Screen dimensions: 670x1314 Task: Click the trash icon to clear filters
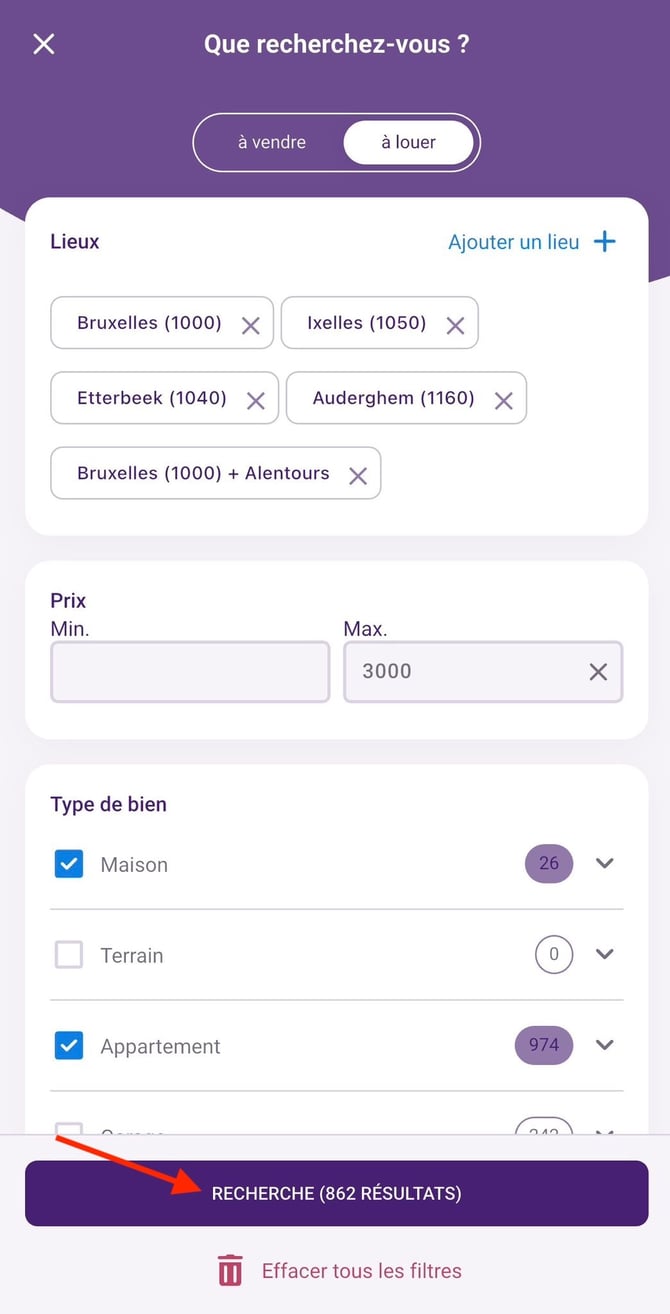[x=229, y=1270]
